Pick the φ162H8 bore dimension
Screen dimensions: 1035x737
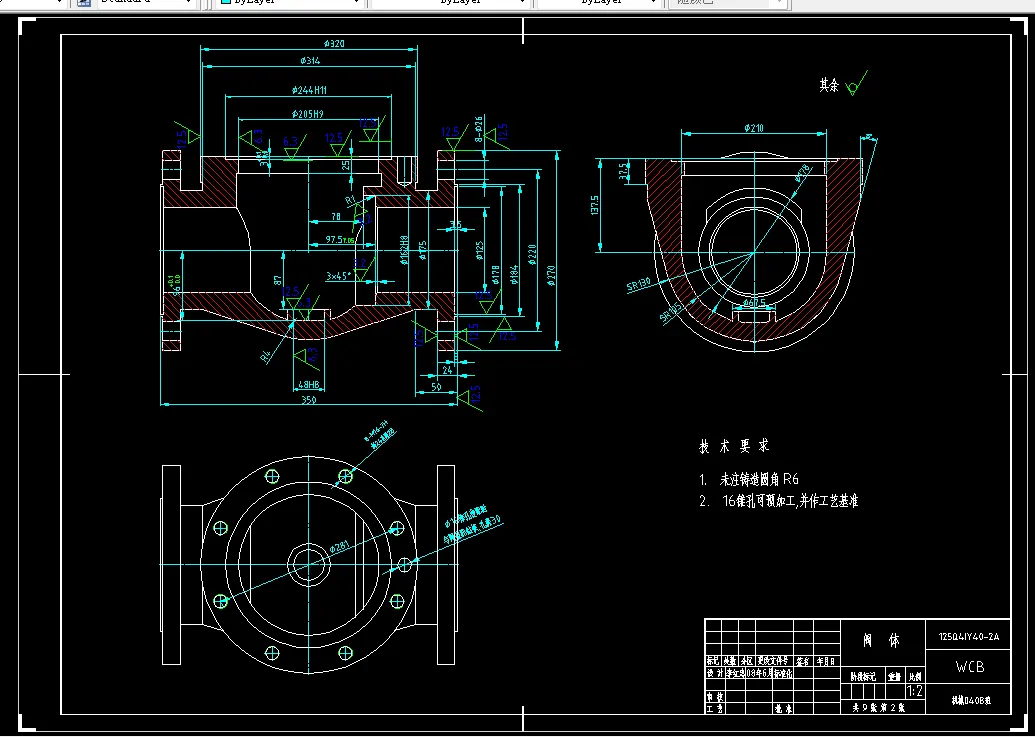pos(404,250)
